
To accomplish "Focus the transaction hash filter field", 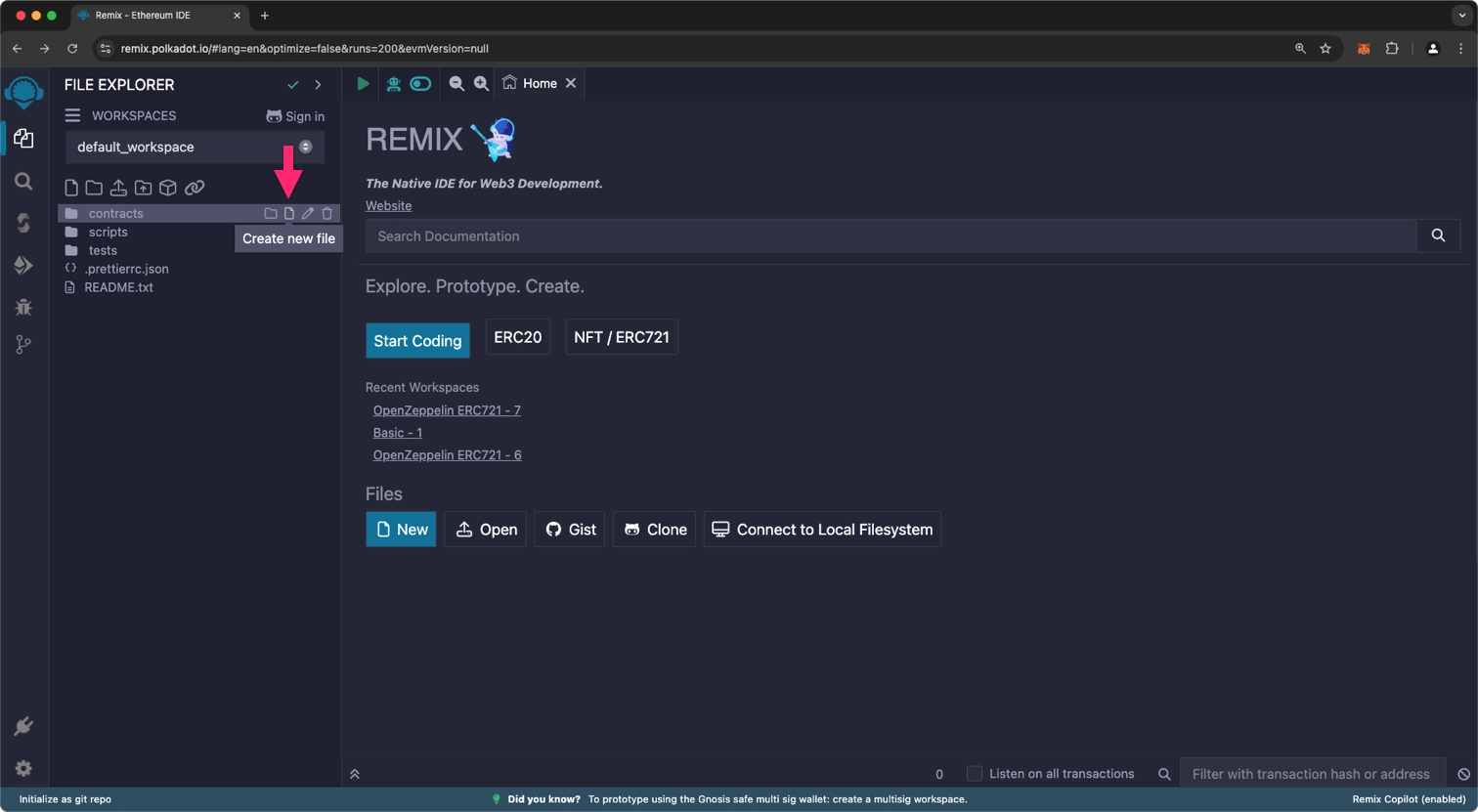I will point(1312,774).
